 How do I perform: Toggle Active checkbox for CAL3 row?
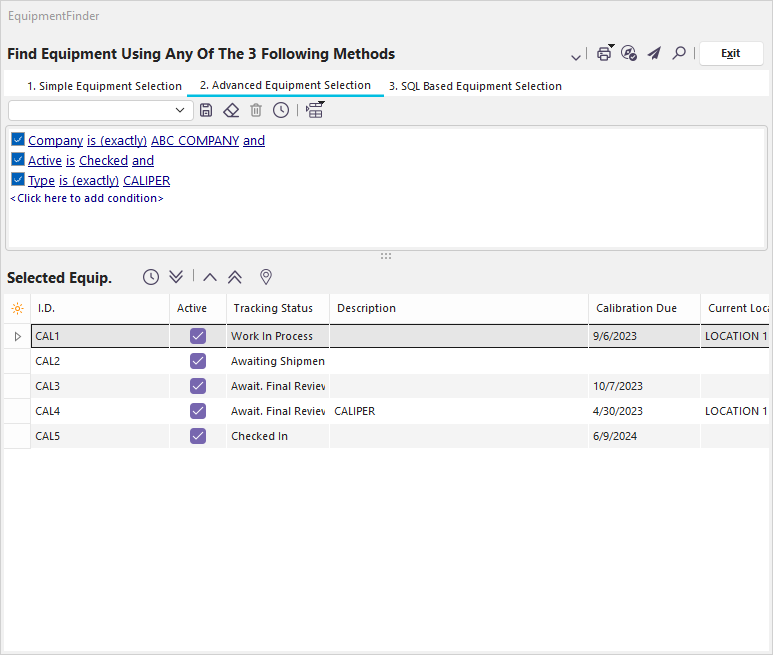tap(198, 386)
